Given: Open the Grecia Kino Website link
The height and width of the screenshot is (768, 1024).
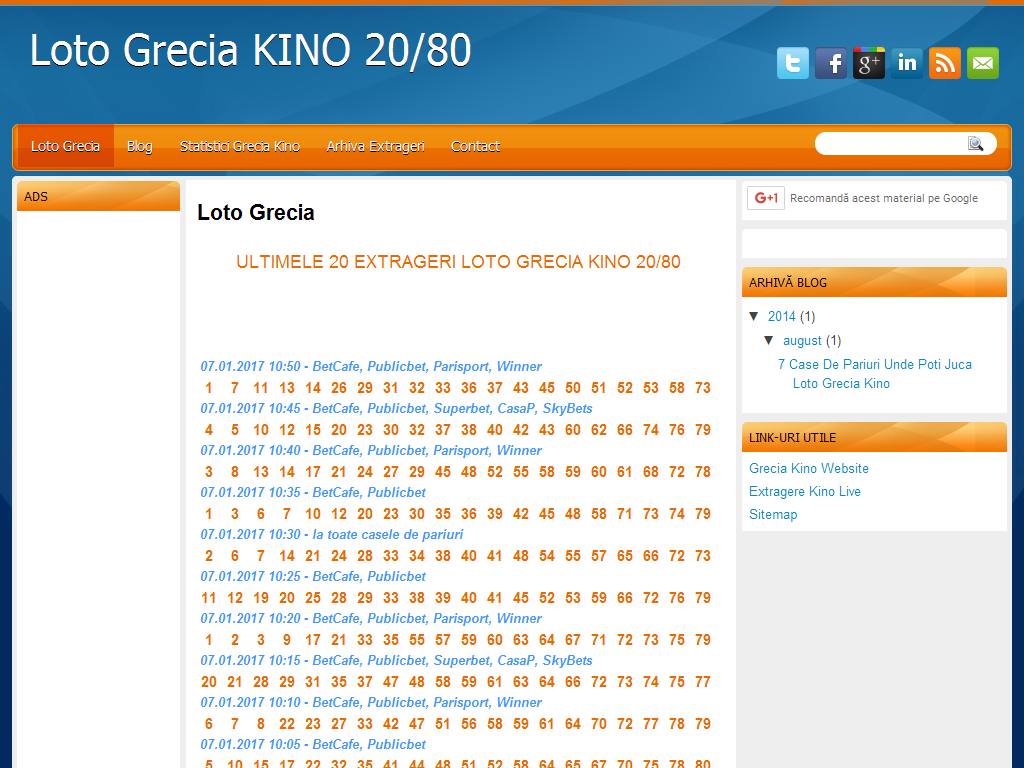Looking at the screenshot, I should pyautogui.click(x=809, y=468).
